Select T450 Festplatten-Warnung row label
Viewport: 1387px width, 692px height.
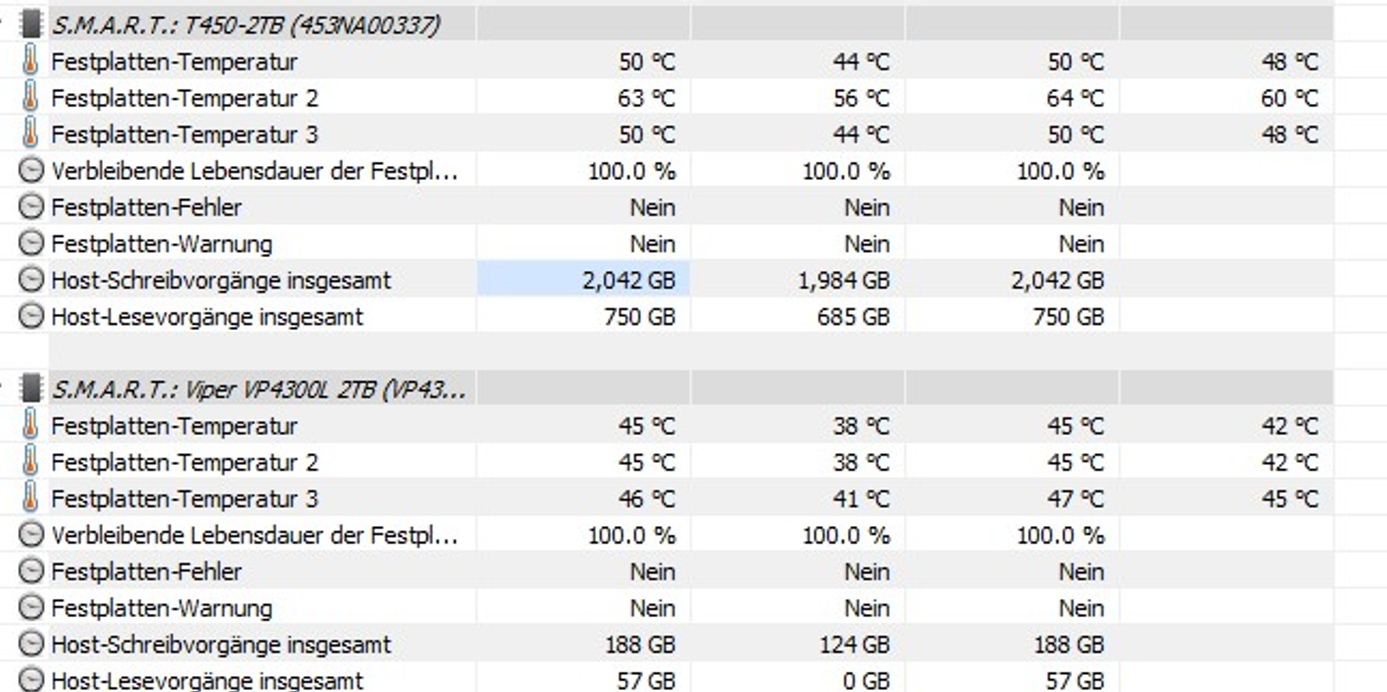[161, 244]
